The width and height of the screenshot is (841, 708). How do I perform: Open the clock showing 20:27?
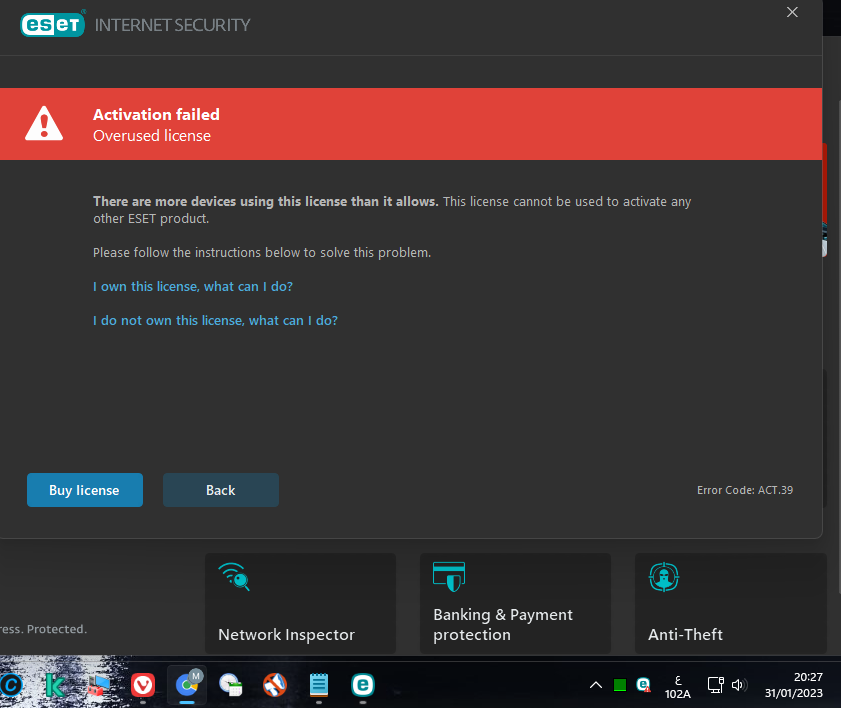(794, 685)
